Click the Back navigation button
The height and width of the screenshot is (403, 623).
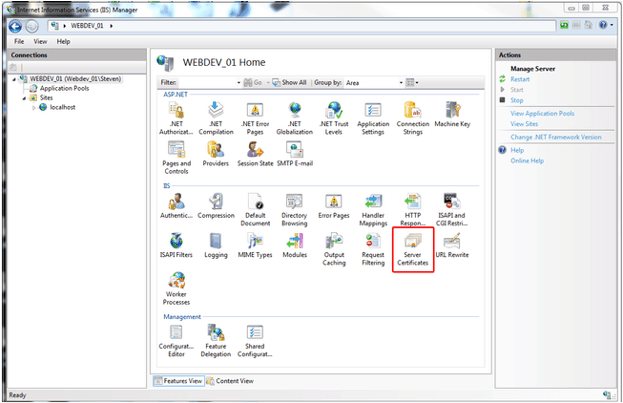click(x=15, y=26)
